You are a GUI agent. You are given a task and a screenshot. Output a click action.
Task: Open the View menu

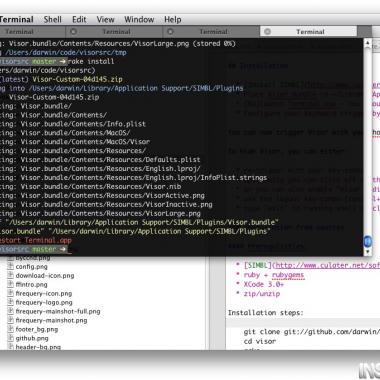coord(105,20)
